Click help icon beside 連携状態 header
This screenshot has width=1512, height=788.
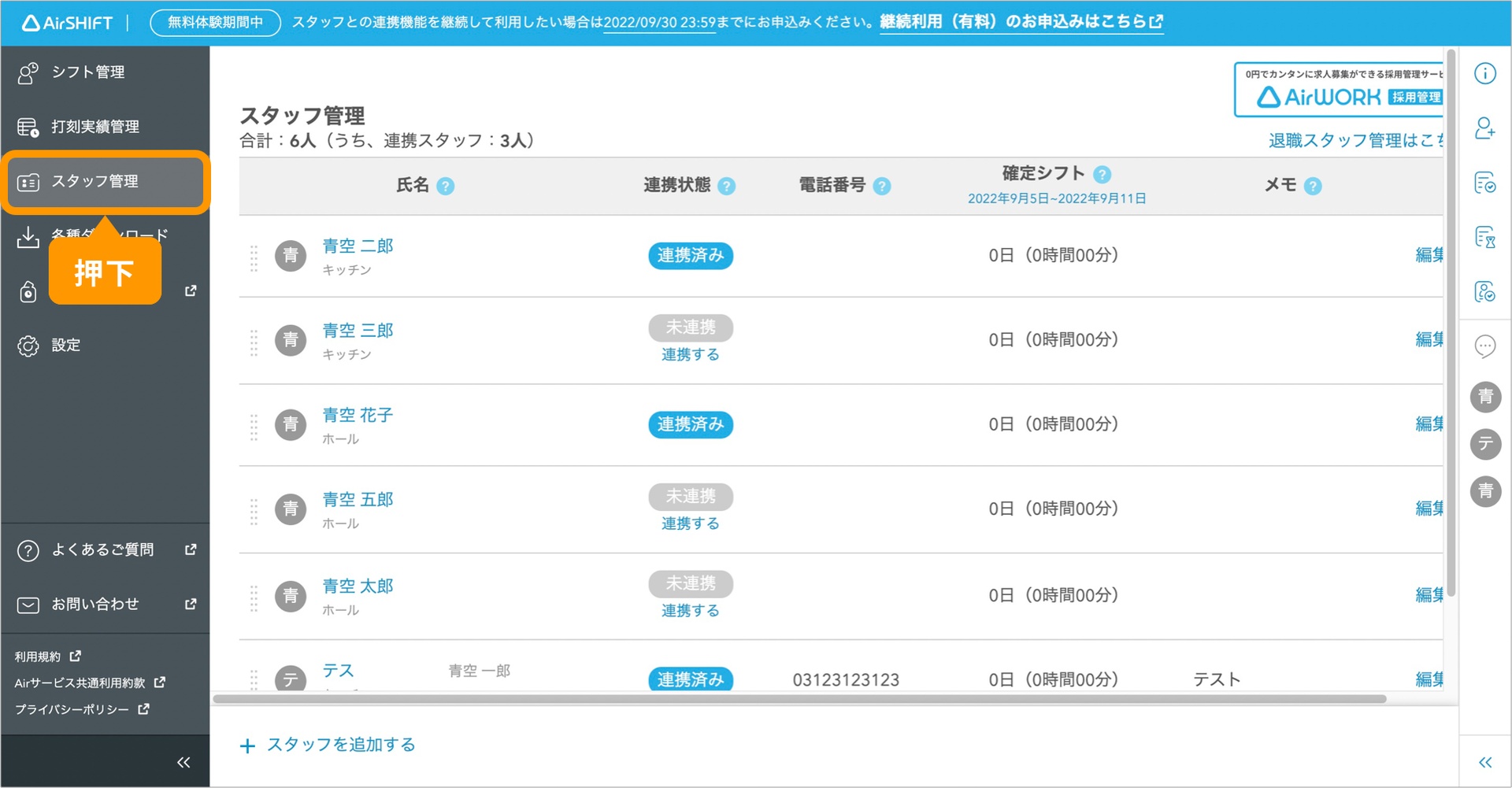[x=727, y=187]
